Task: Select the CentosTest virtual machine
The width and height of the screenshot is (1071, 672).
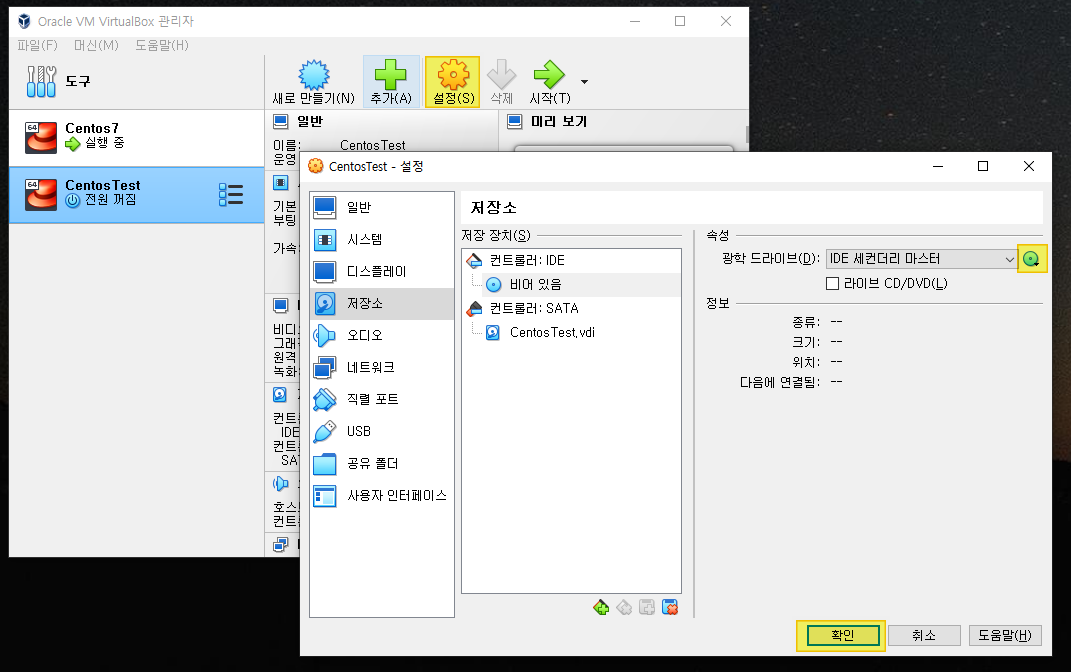Action: coord(137,195)
